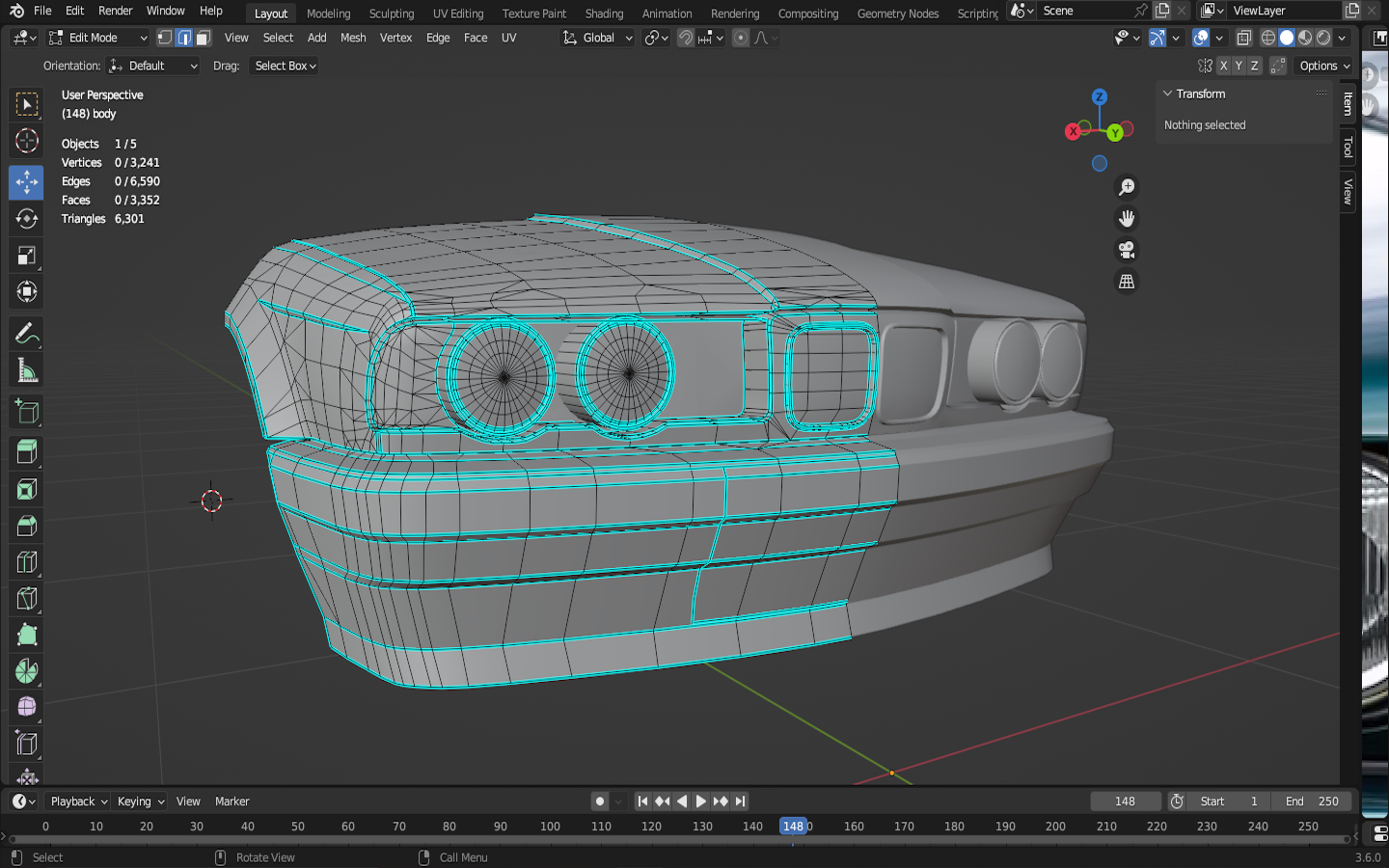Select the Annotate tool

point(26,335)
